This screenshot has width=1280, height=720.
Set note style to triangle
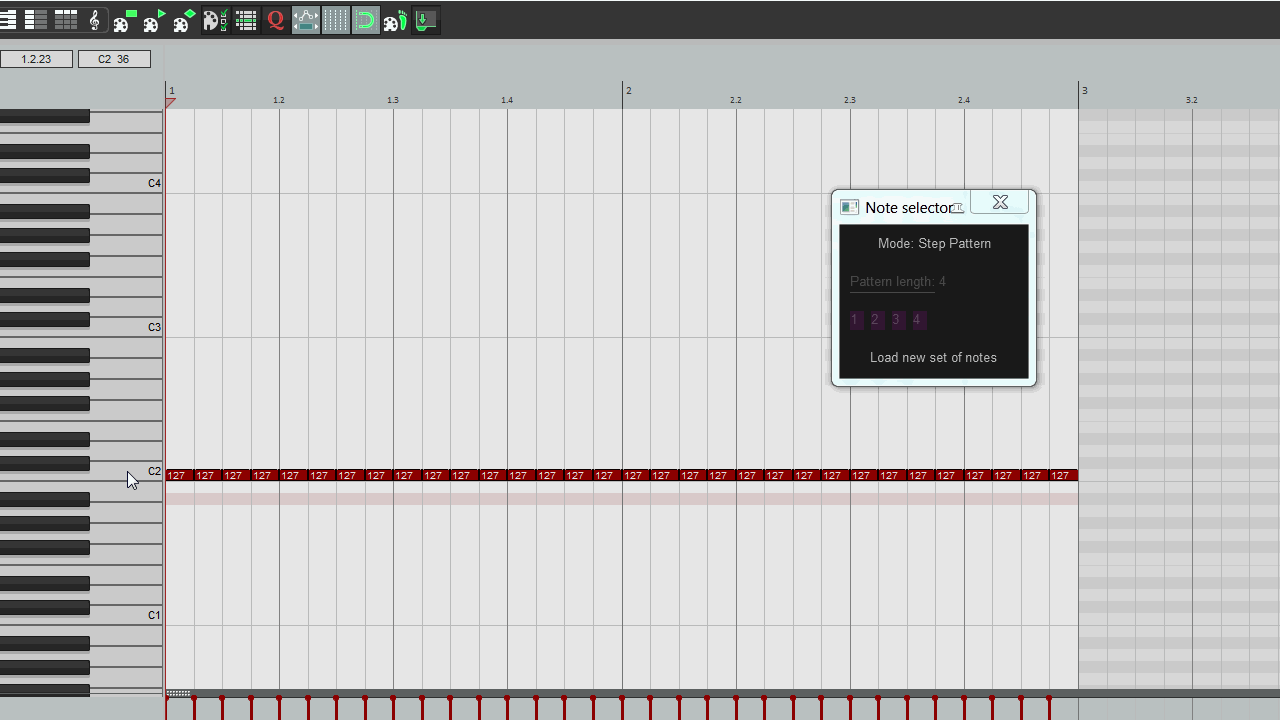click(x=155, y=20)
